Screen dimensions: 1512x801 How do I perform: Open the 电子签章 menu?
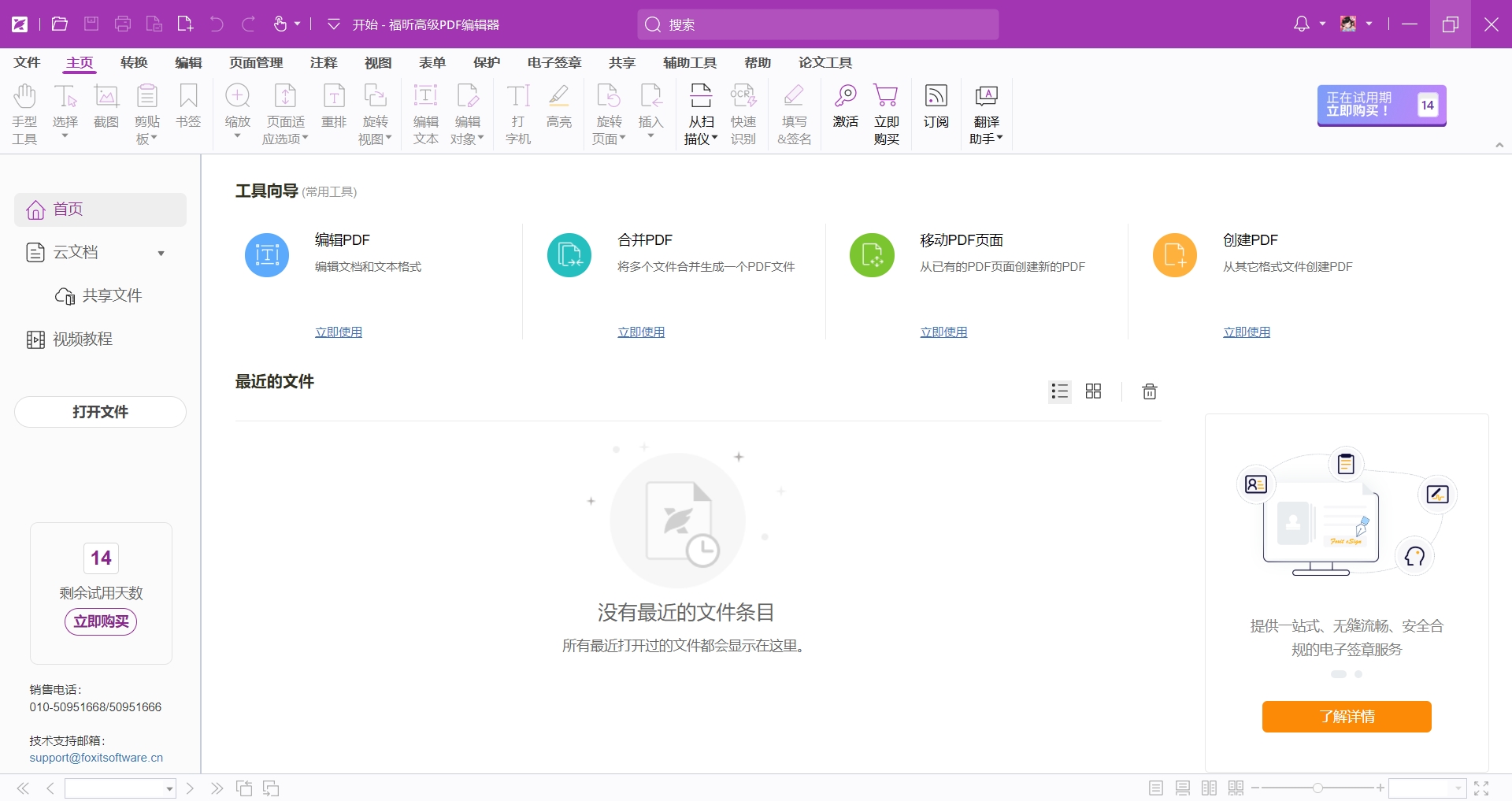tap(553, 62)
